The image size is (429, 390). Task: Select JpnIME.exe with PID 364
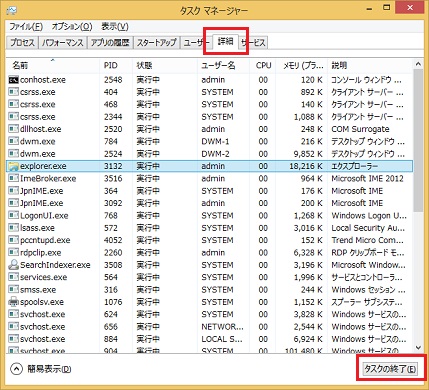pos(210,191)
